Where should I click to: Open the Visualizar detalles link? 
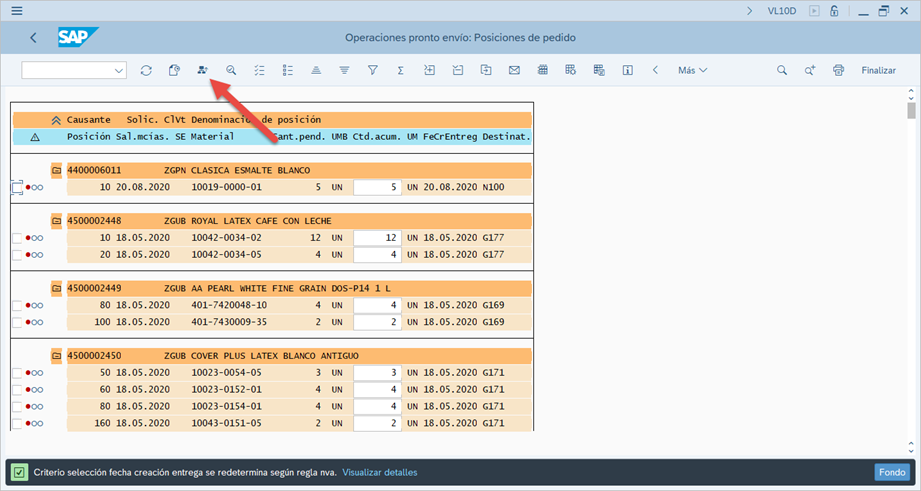379,472
